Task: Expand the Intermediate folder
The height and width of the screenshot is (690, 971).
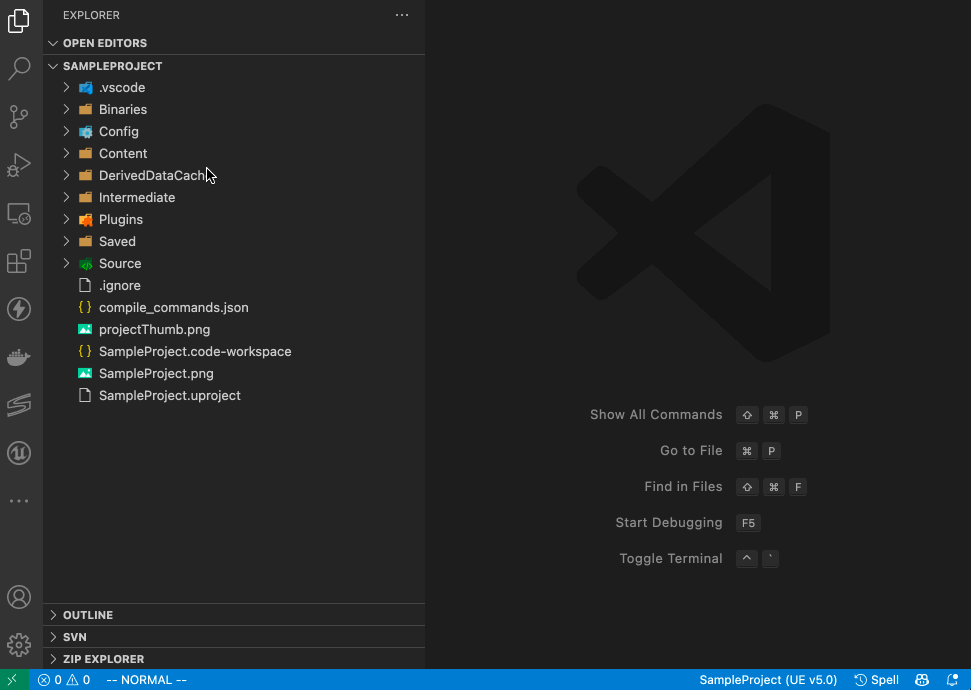Action: (x=234, y=198)
